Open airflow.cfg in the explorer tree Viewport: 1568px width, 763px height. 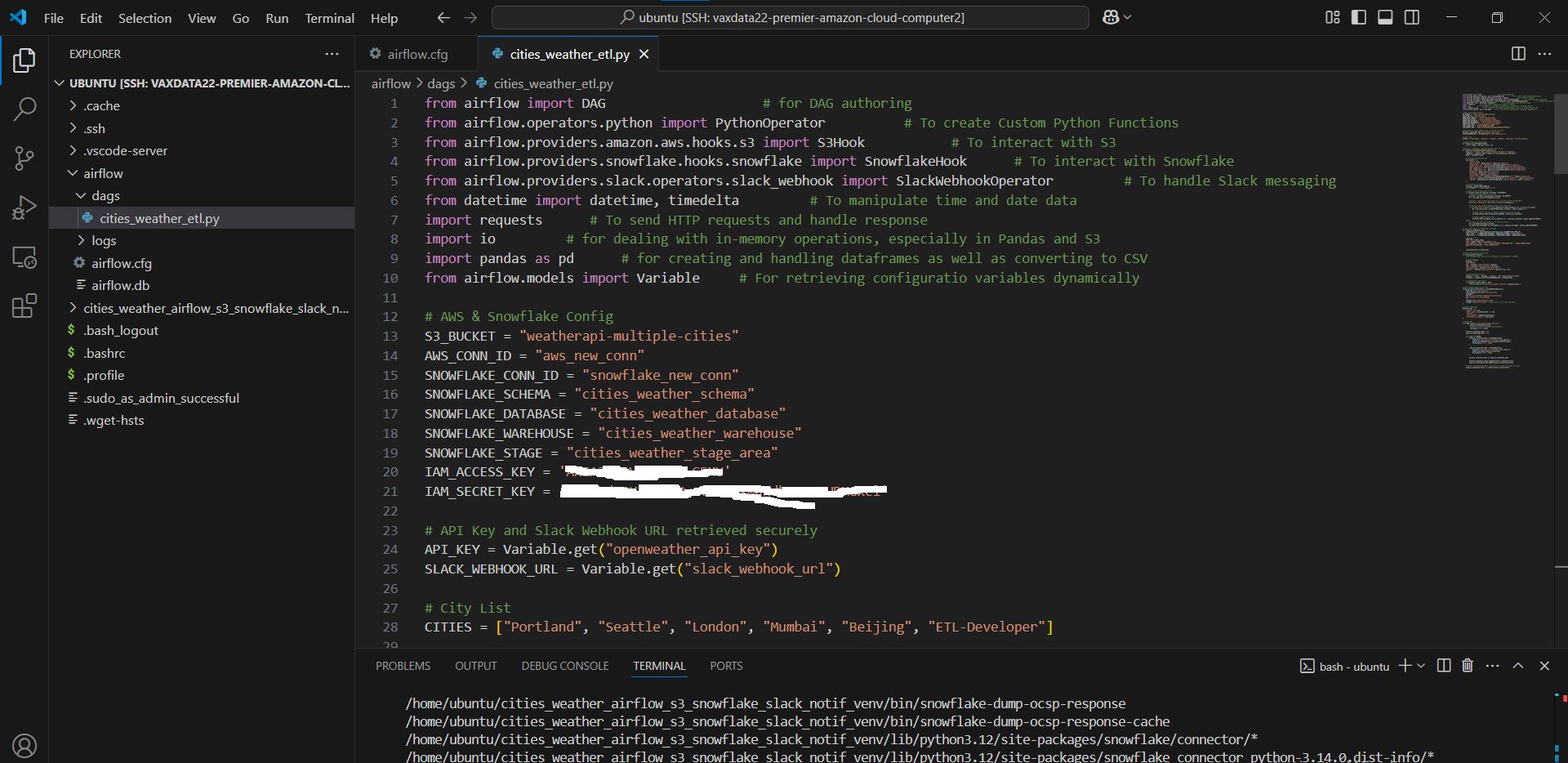pos(202,263)
